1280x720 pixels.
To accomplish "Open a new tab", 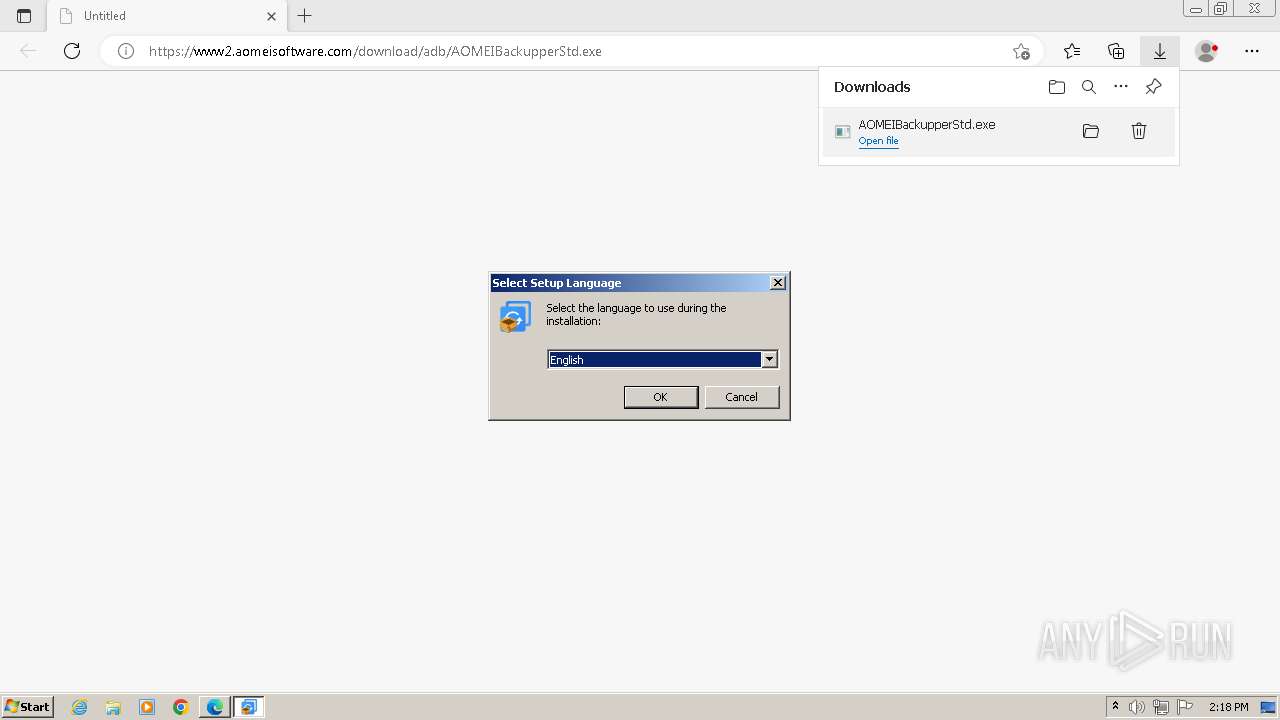I will [x=305, y=16].
